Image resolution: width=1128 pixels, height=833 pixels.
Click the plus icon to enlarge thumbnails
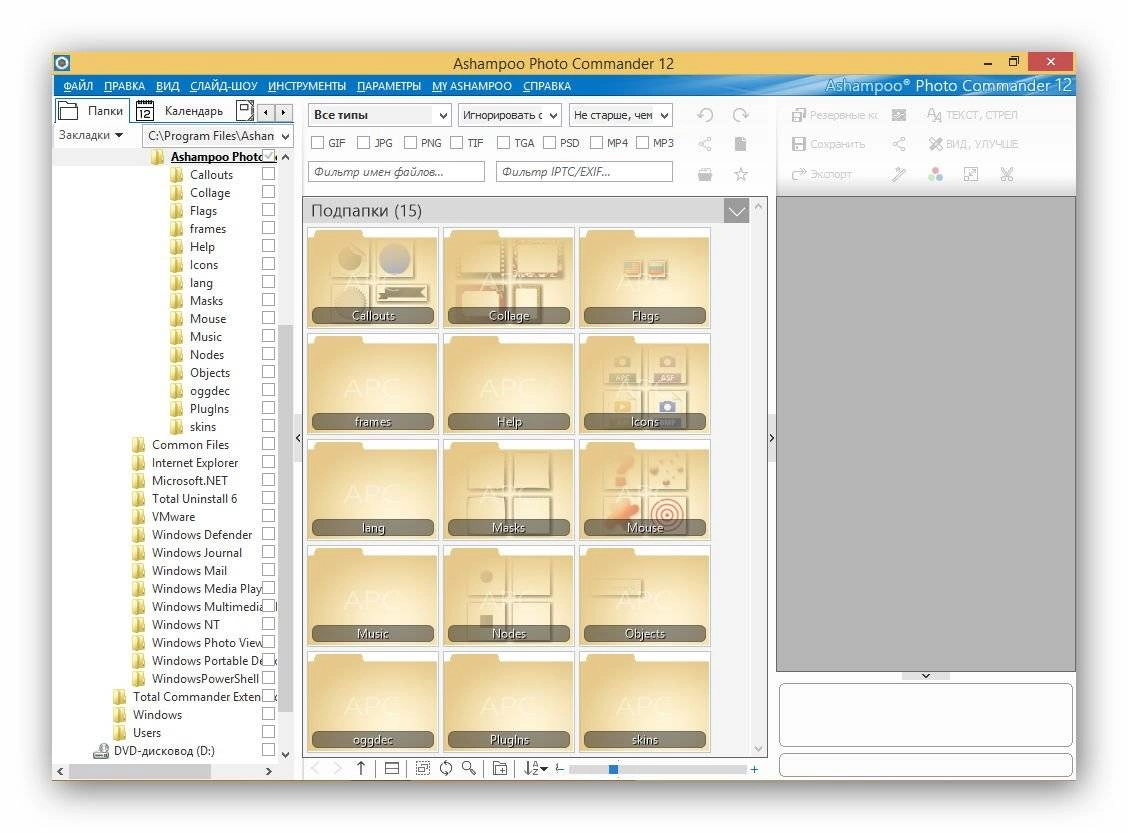755,769
